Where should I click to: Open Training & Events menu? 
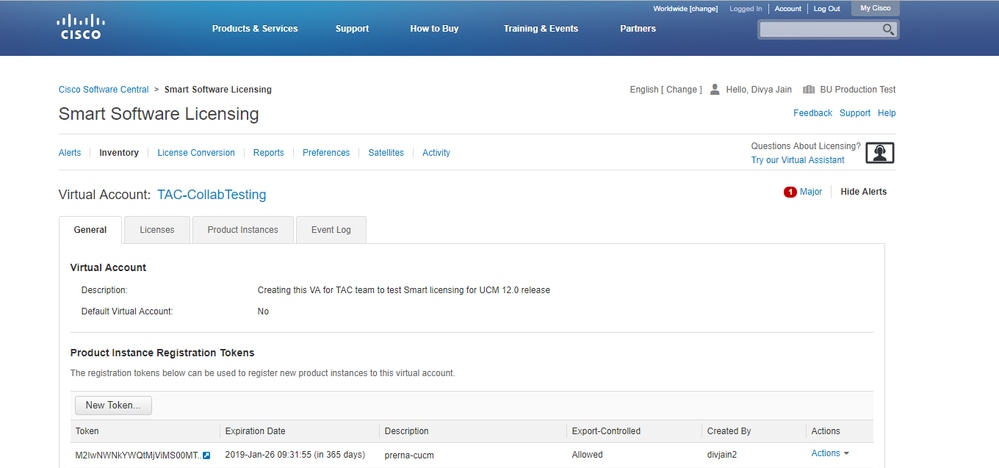pos(541,29)
